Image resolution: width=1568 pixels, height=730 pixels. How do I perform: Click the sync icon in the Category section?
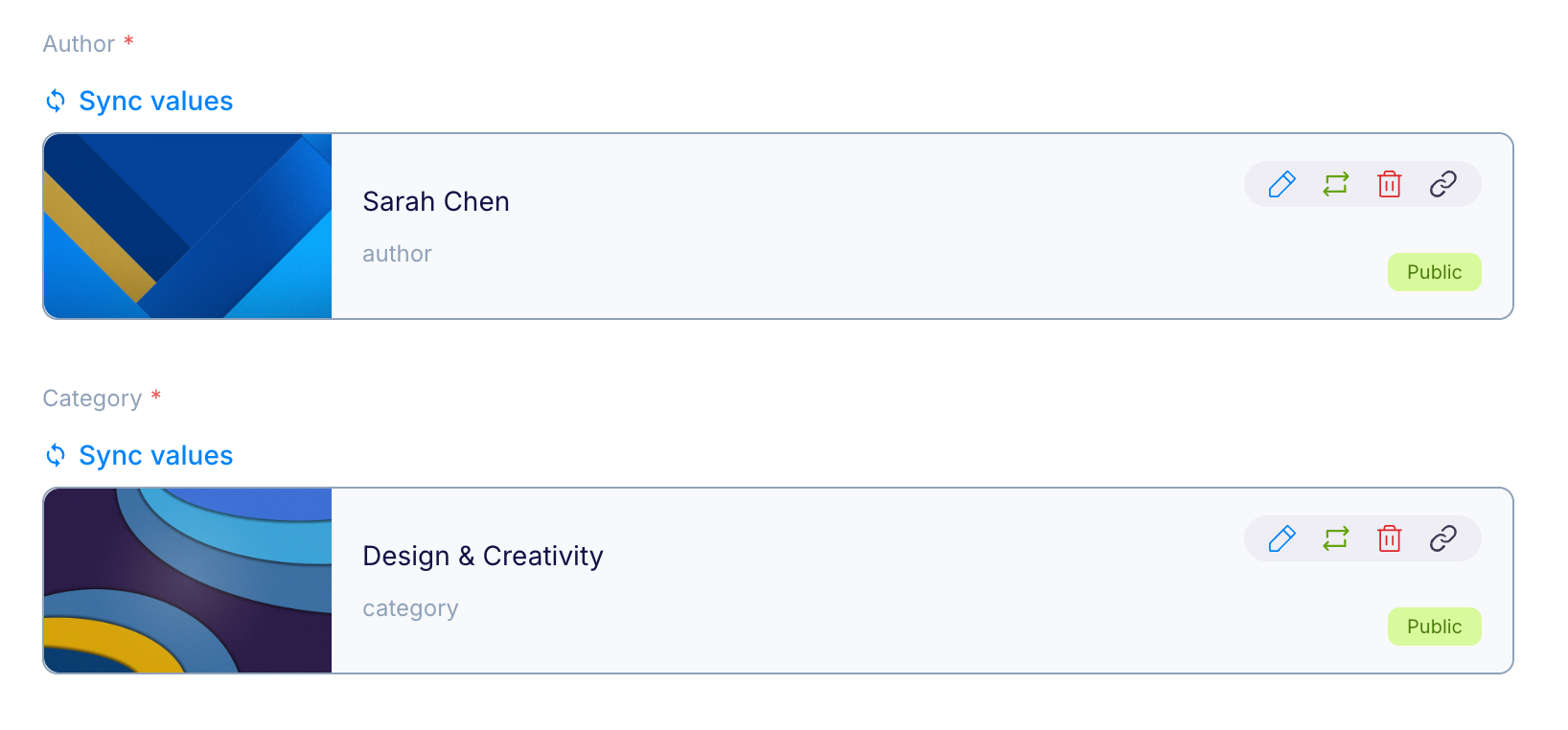pos(56,455)
